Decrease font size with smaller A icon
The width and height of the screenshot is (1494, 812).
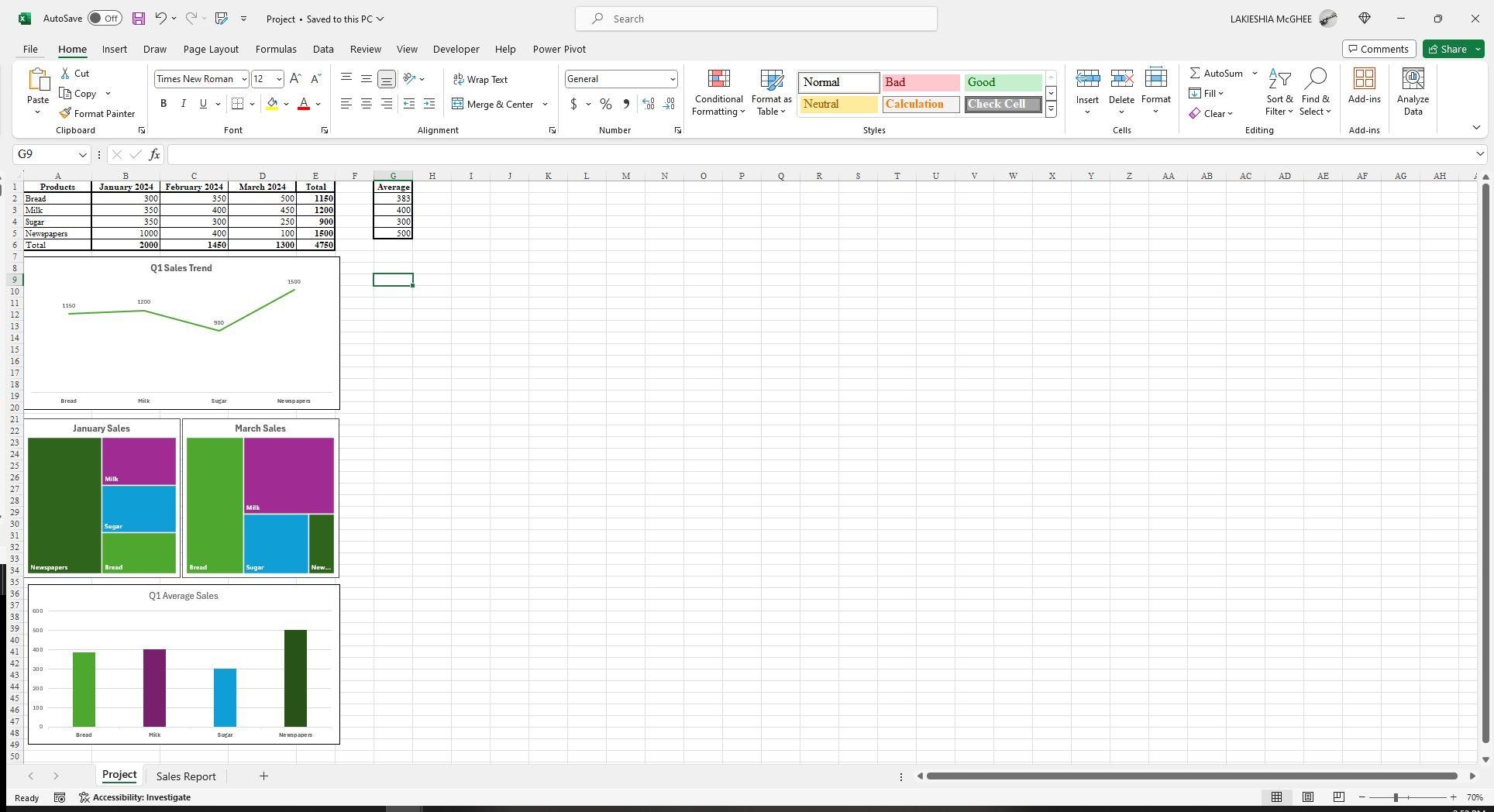coord(315,79)
